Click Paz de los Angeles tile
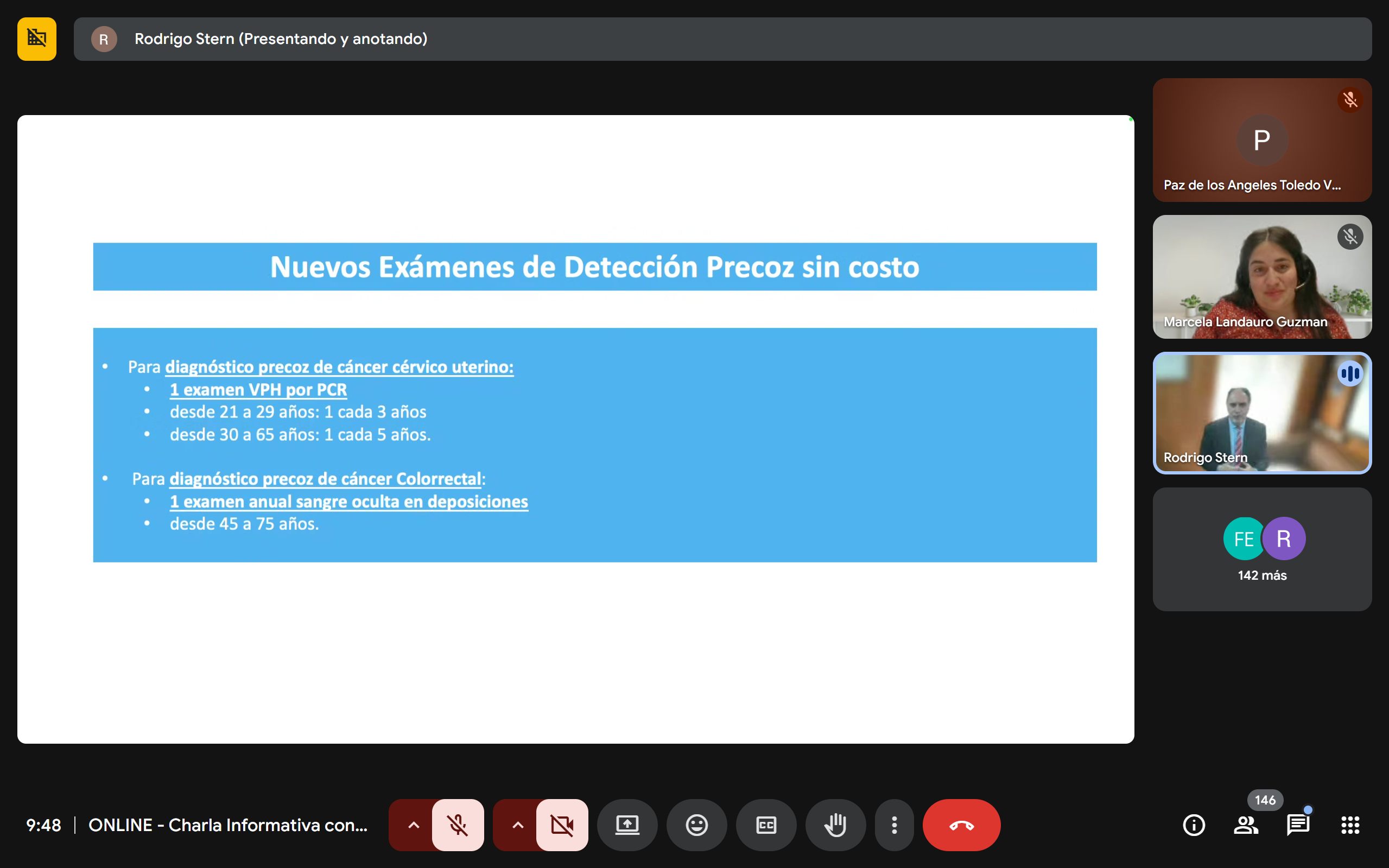Viewport: 1389px width, 868px height. pyautogui.click(x=1261, y=140)
